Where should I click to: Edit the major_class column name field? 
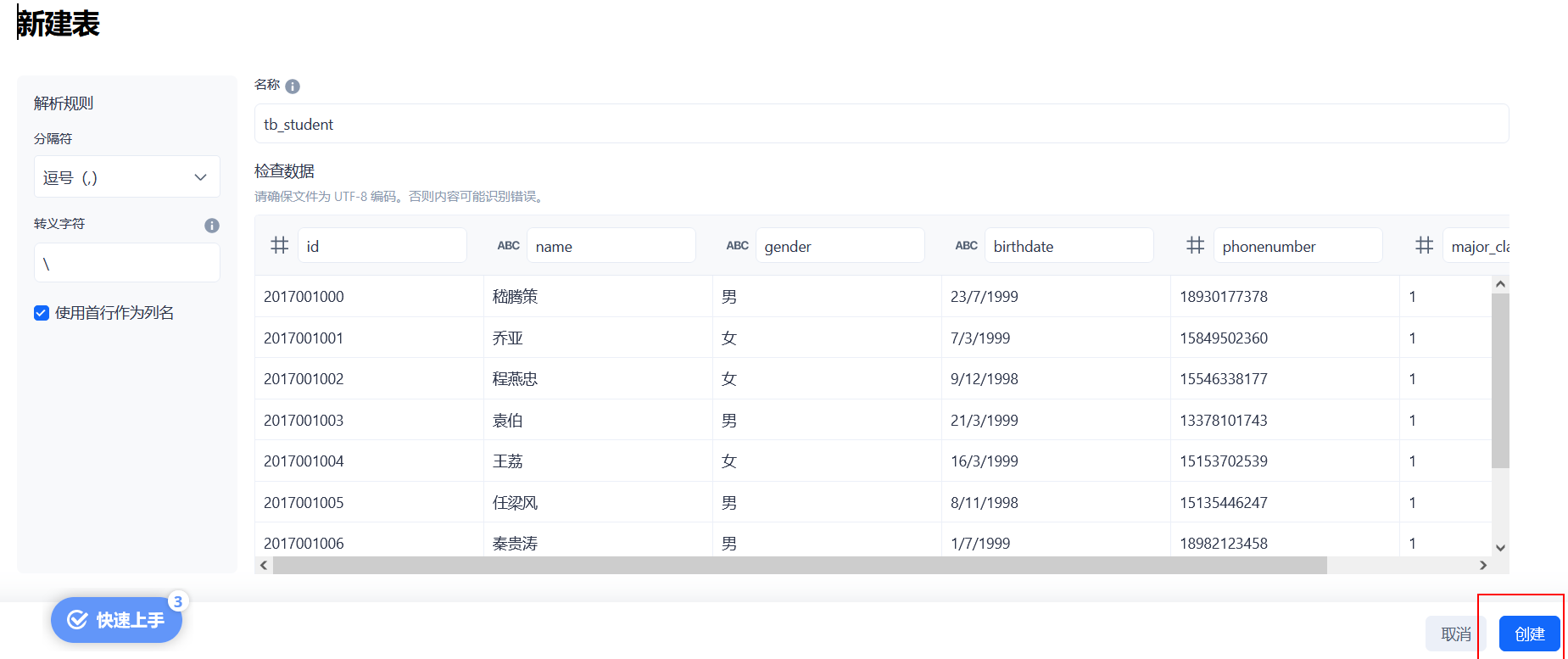click(x=1476, y=246)
